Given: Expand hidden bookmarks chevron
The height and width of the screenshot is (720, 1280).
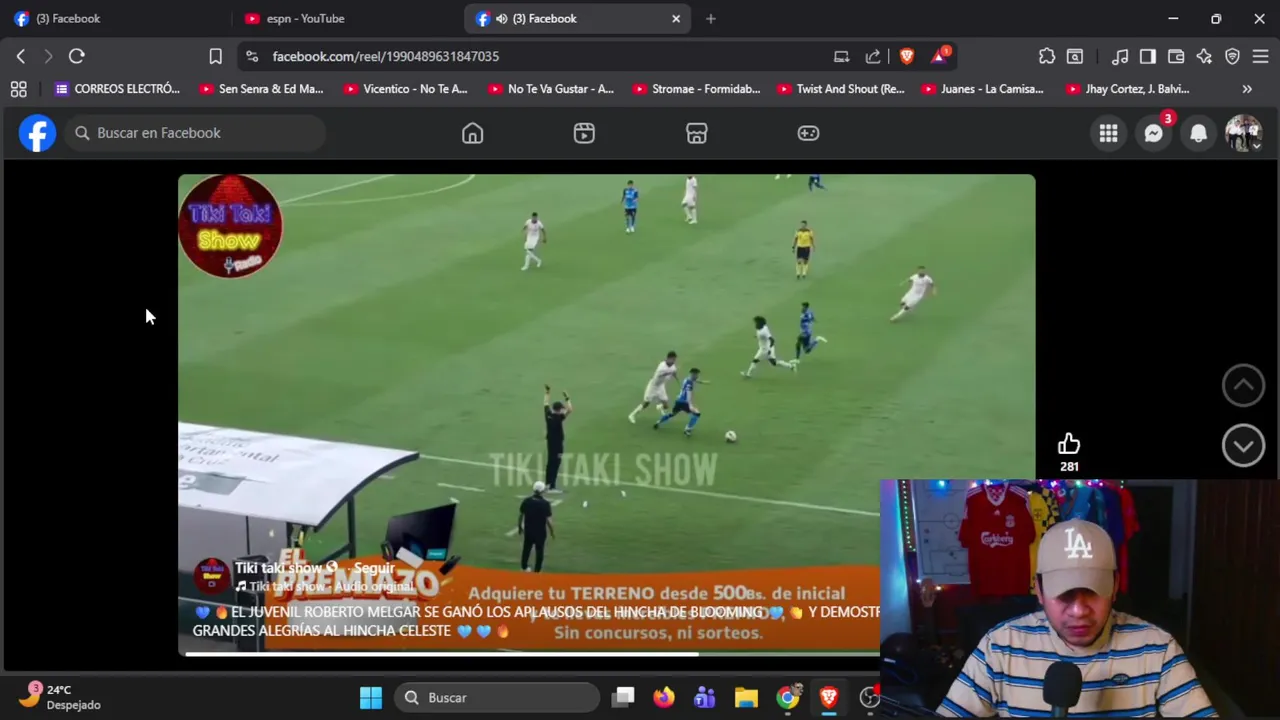Looking at the screenshot, I should [x=1247, y=89].
